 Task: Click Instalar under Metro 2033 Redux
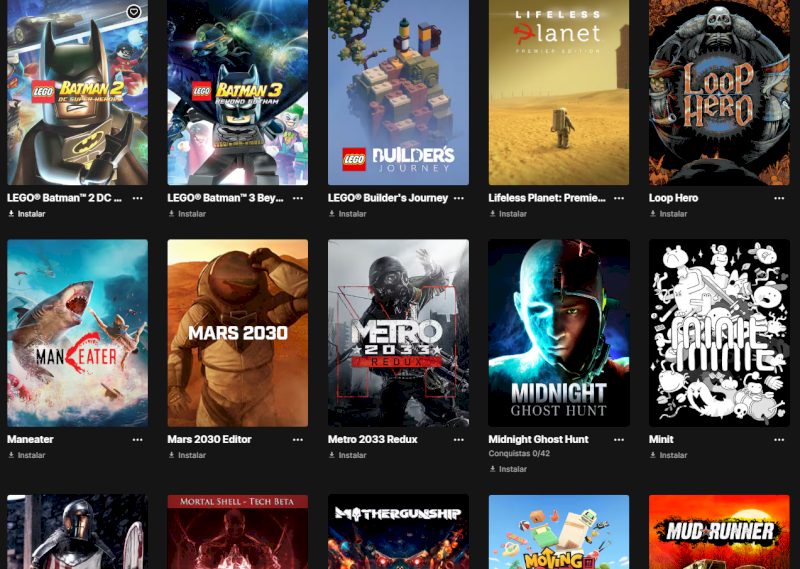point(347,455)
